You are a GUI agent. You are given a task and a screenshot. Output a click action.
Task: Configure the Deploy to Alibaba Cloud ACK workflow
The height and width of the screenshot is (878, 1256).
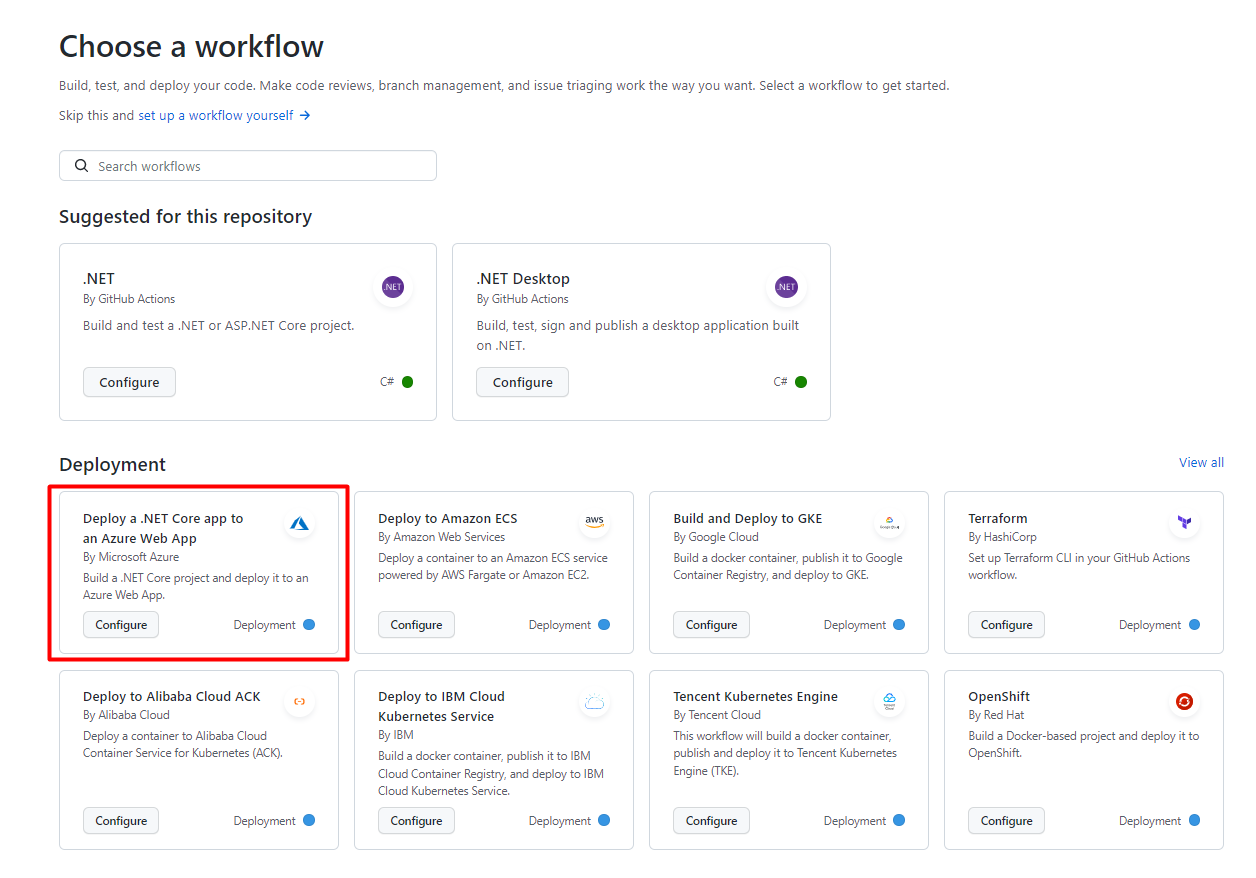coord(121,821)
